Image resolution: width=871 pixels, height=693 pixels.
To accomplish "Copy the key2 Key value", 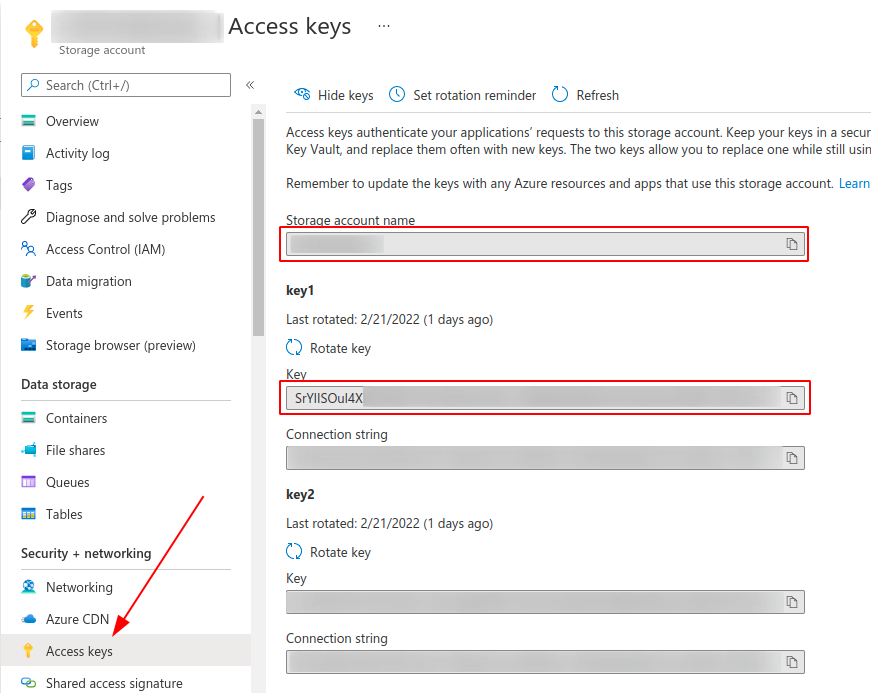I will tap(791, 602).
